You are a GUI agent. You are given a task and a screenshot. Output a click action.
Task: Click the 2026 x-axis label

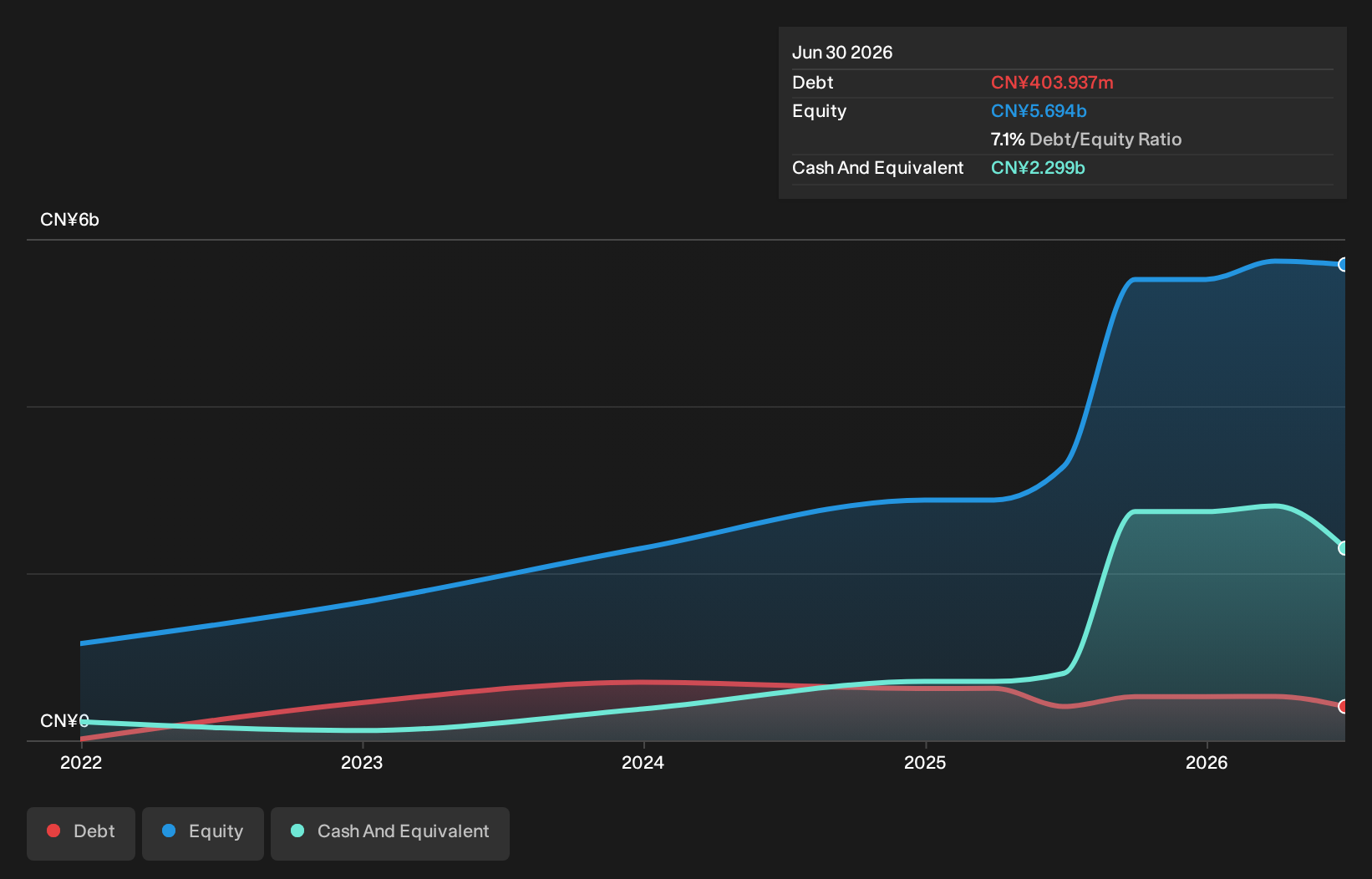1207,762
